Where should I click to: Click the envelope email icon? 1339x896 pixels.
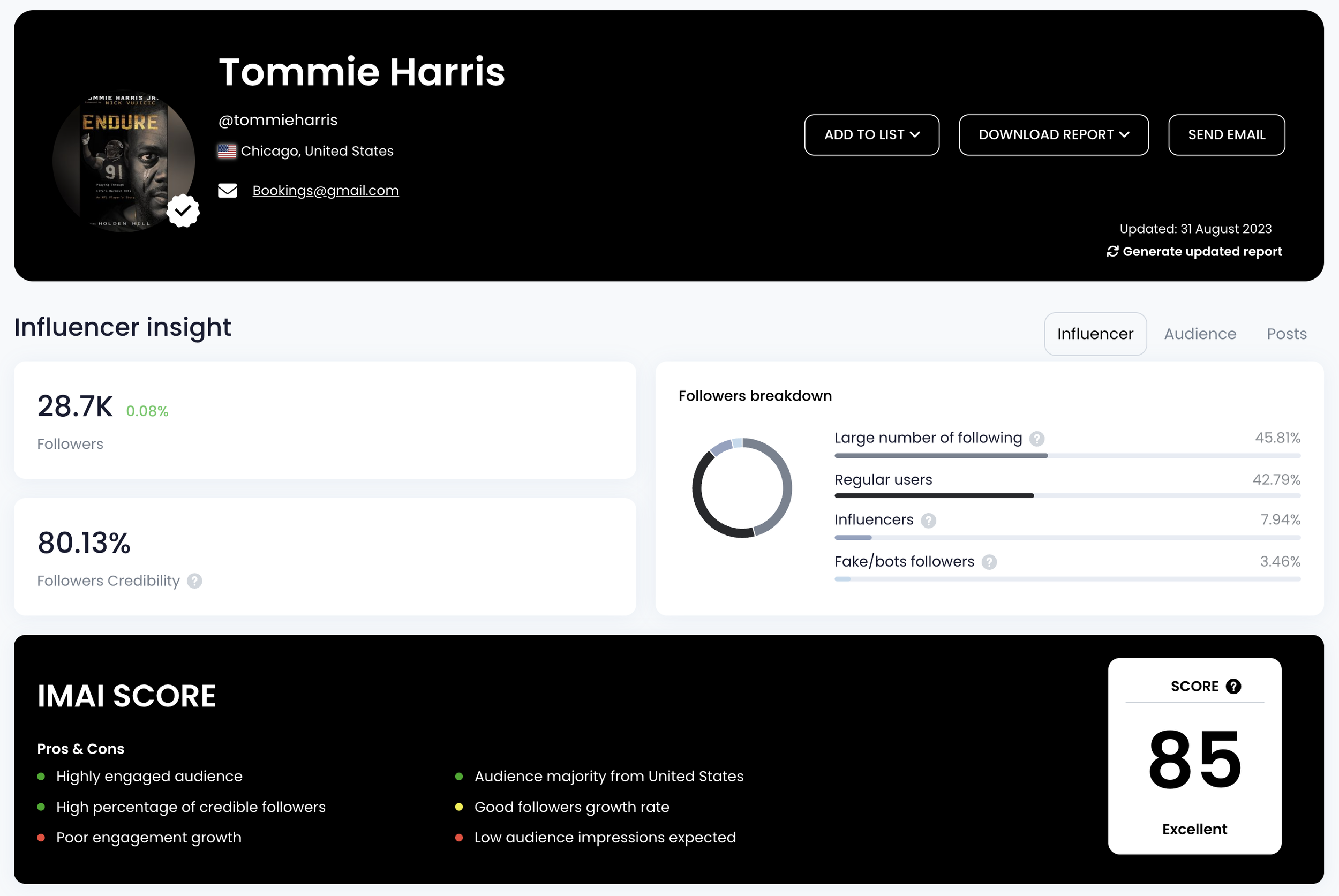pos(228,190)
